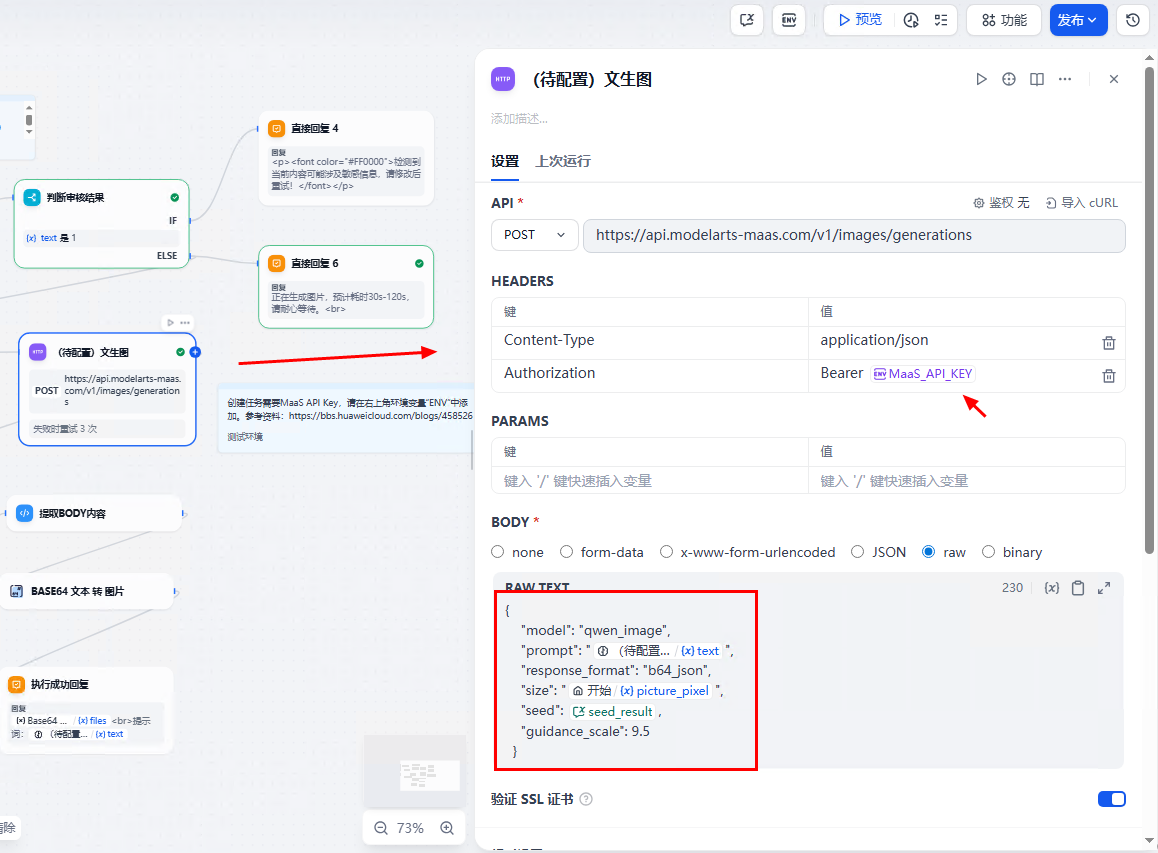
Task: Open the help book icon in panel header
Action: coord(1037,79)
